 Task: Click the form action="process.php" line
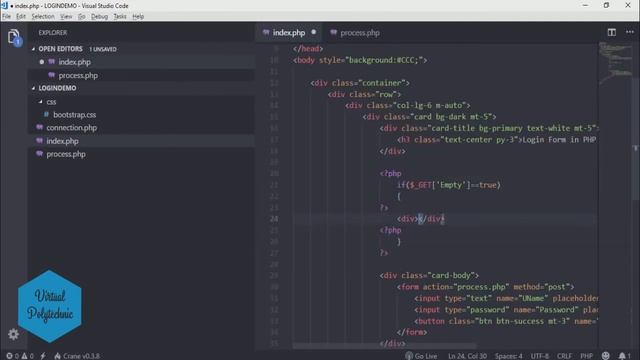[486, 287]
